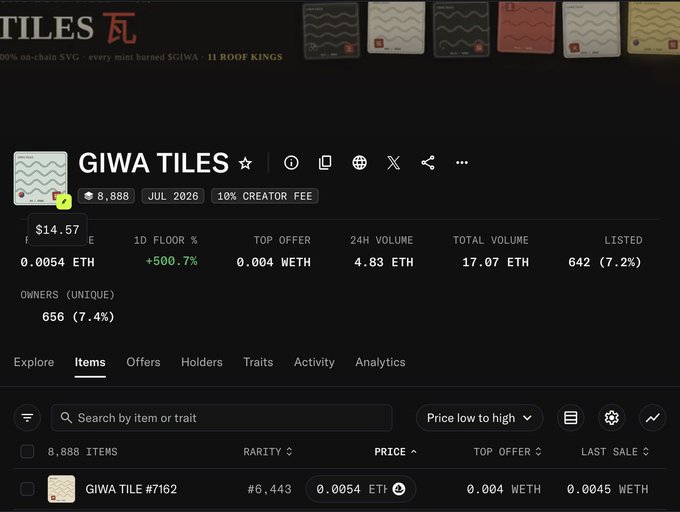Click the stacked items icon beside 8,888
This screenshot has height=512, width=680.
tap(89, 196)
